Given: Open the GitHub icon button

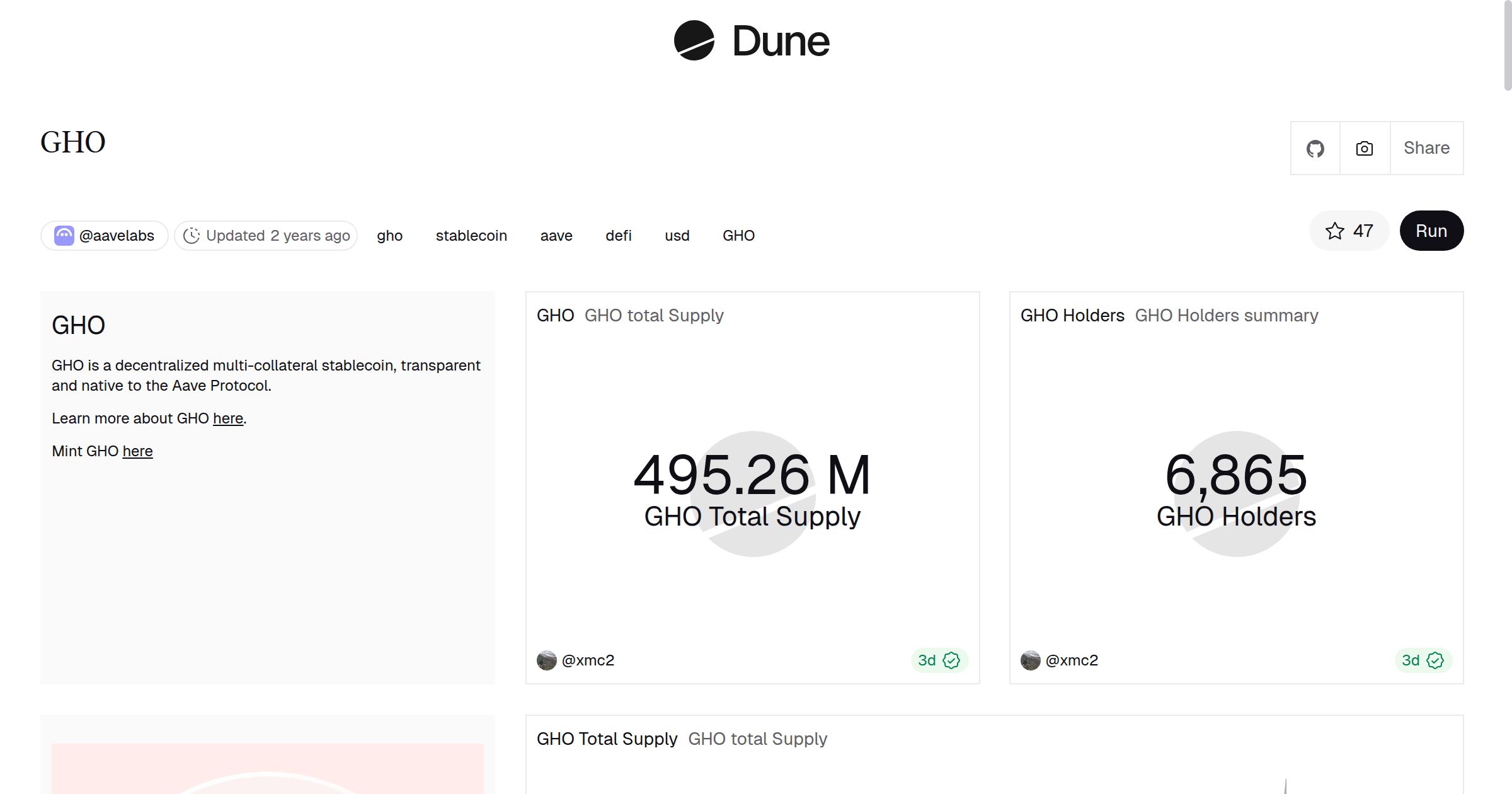Looking at the screenshot, I should coord(1315,149).
